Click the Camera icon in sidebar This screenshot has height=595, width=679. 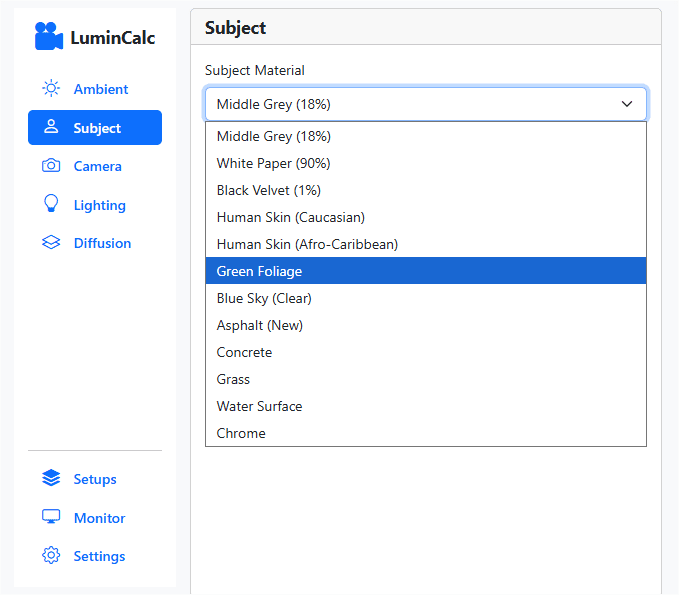(x=51, y=165)
